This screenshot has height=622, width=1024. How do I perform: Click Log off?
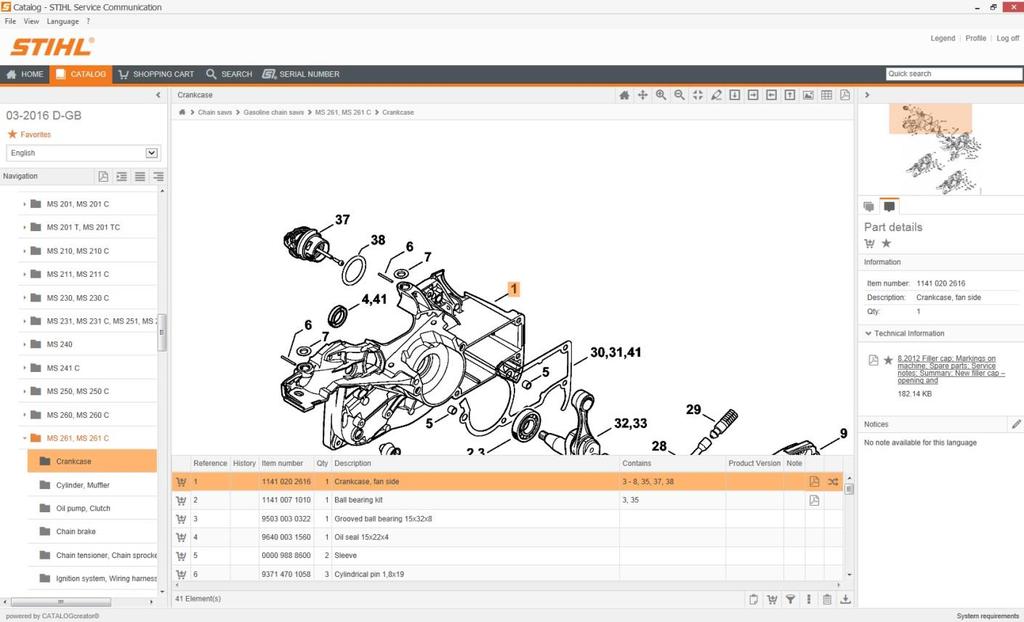[x=1008, y=39]
